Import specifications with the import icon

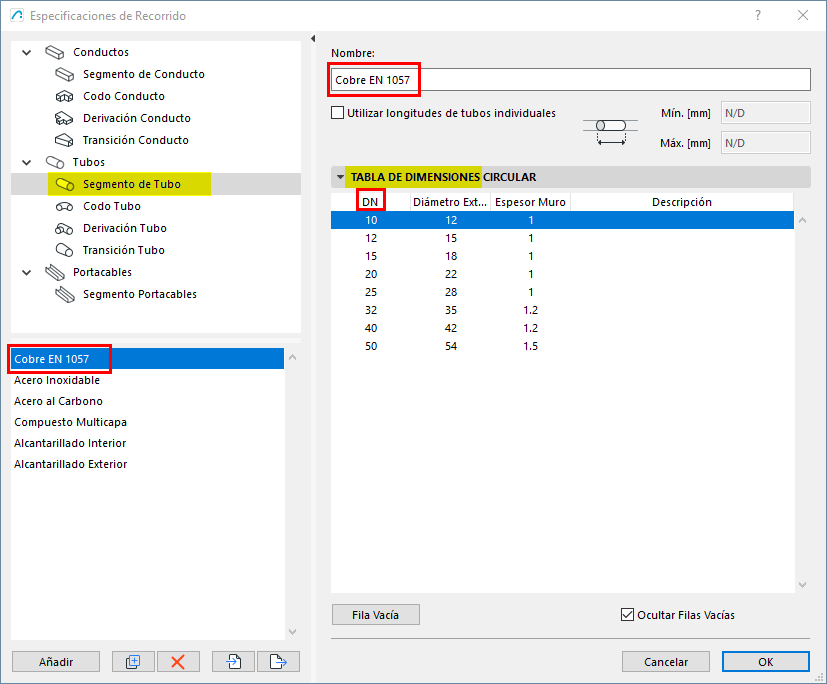[234, 661]
